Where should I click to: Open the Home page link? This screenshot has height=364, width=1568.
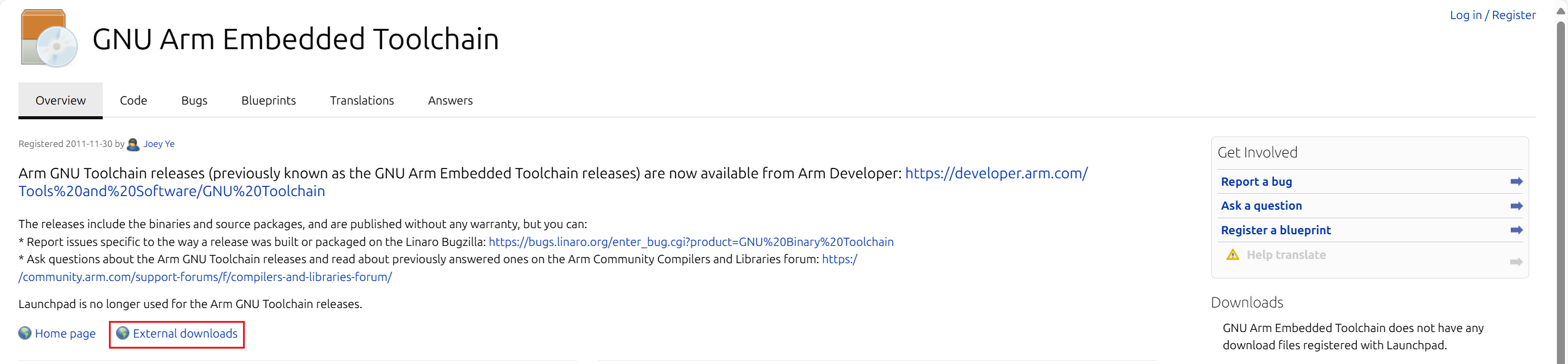coord(65,333)
